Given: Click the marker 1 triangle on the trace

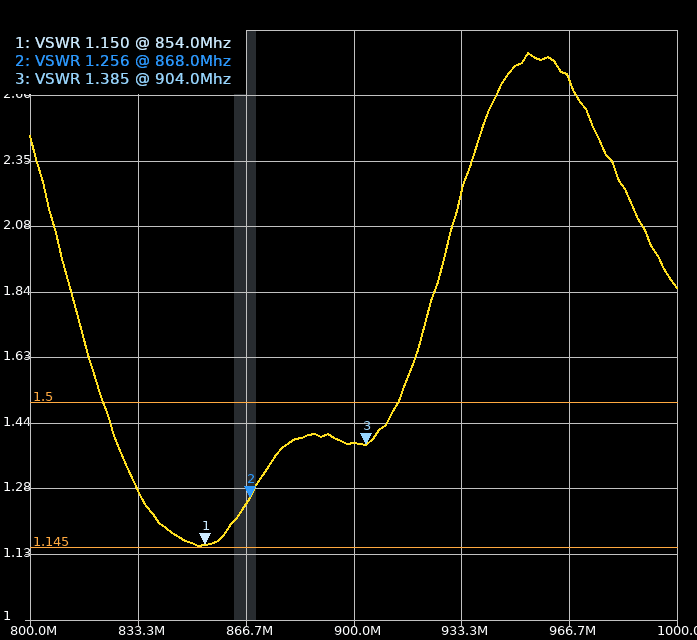Looking at the screenshot, I should click(x=205, y=538).
